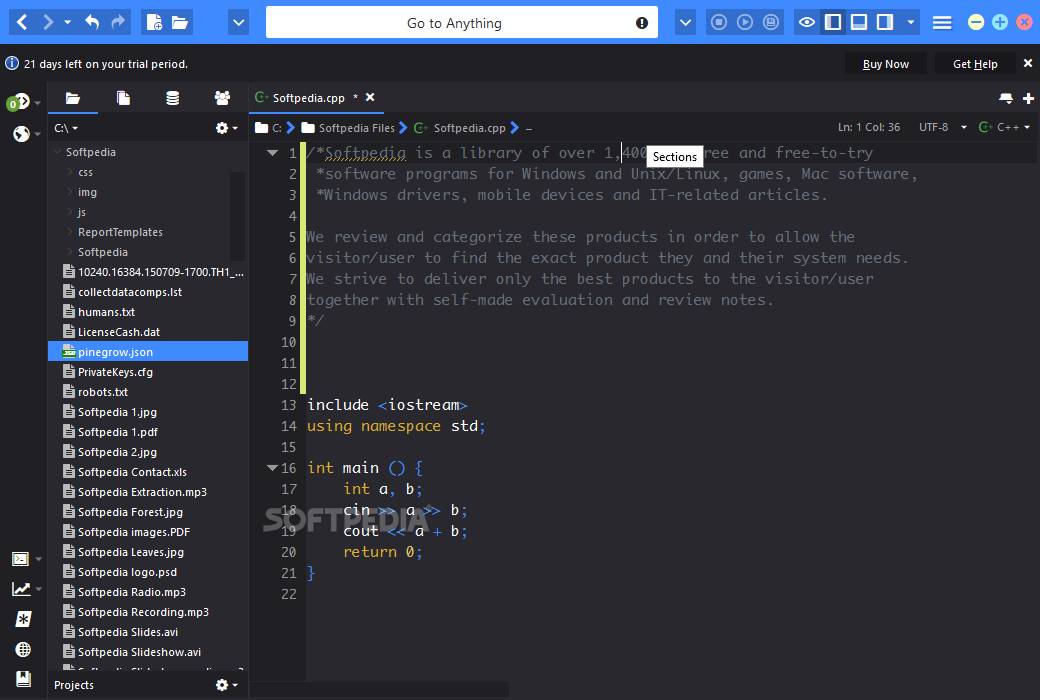
Task: Fold the main function at line 16
Action: (272, 468)
